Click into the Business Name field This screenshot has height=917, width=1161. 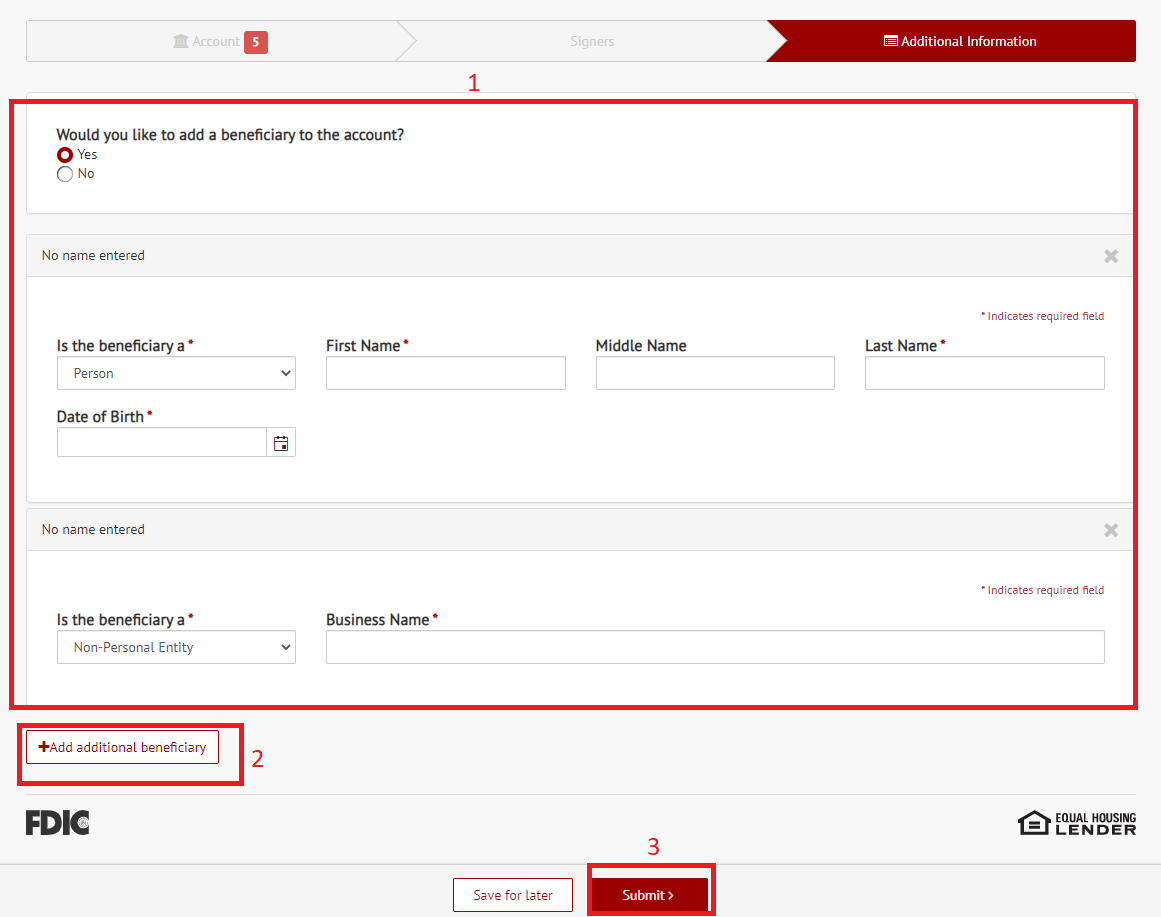pyautogui.click(x=715, y=647)
